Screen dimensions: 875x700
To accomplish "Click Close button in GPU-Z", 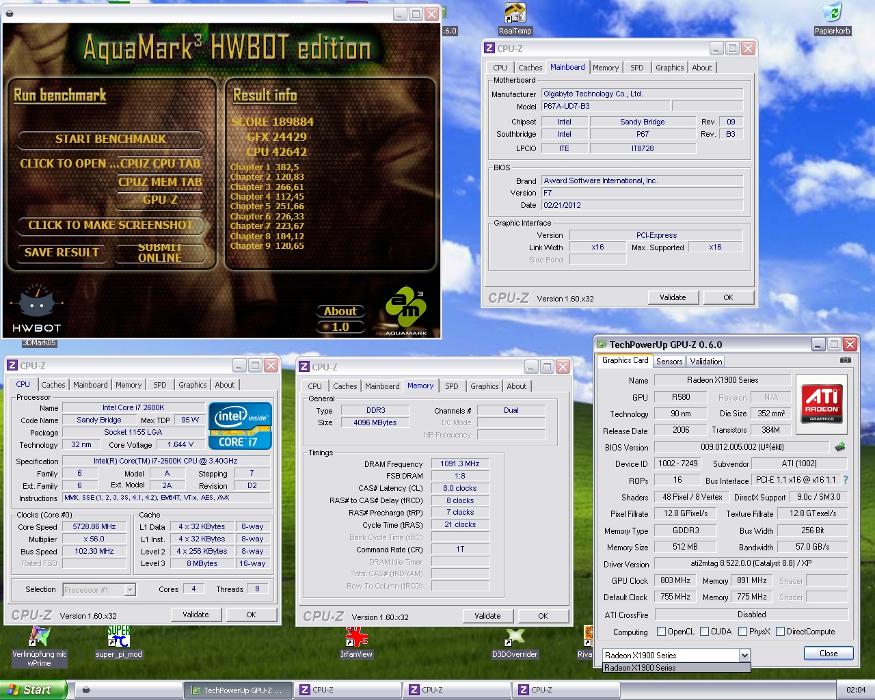I will pyautogui.click(x=829, y=653).
